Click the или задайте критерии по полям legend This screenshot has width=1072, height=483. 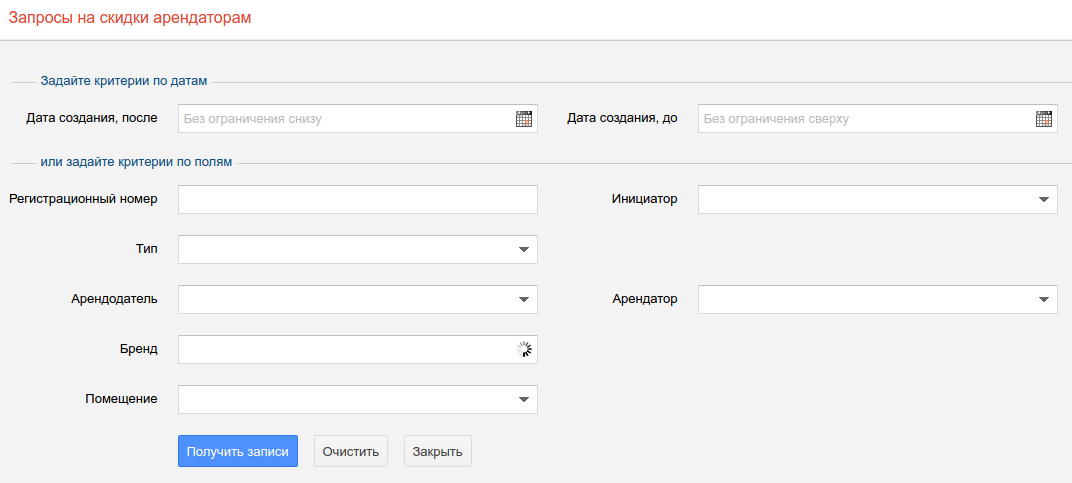pos(136,162)
